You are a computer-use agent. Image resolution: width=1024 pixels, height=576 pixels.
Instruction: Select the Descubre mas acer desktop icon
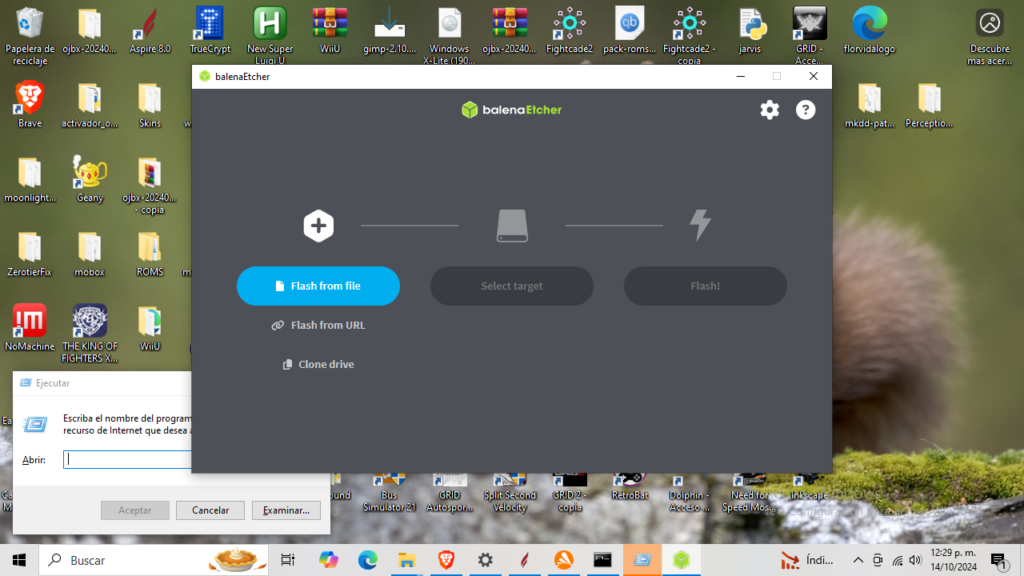(989, 36)
